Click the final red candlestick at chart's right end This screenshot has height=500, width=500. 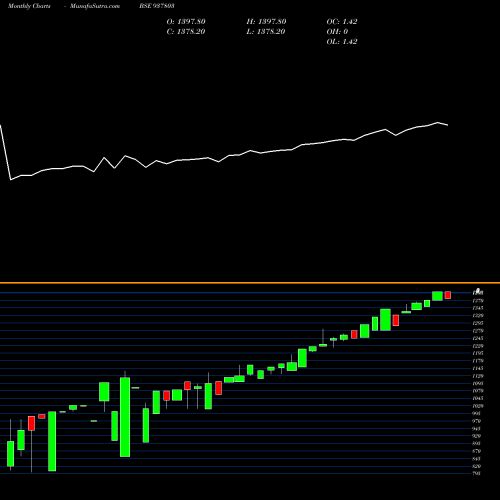pyautogui.click(x=448, y=295)
